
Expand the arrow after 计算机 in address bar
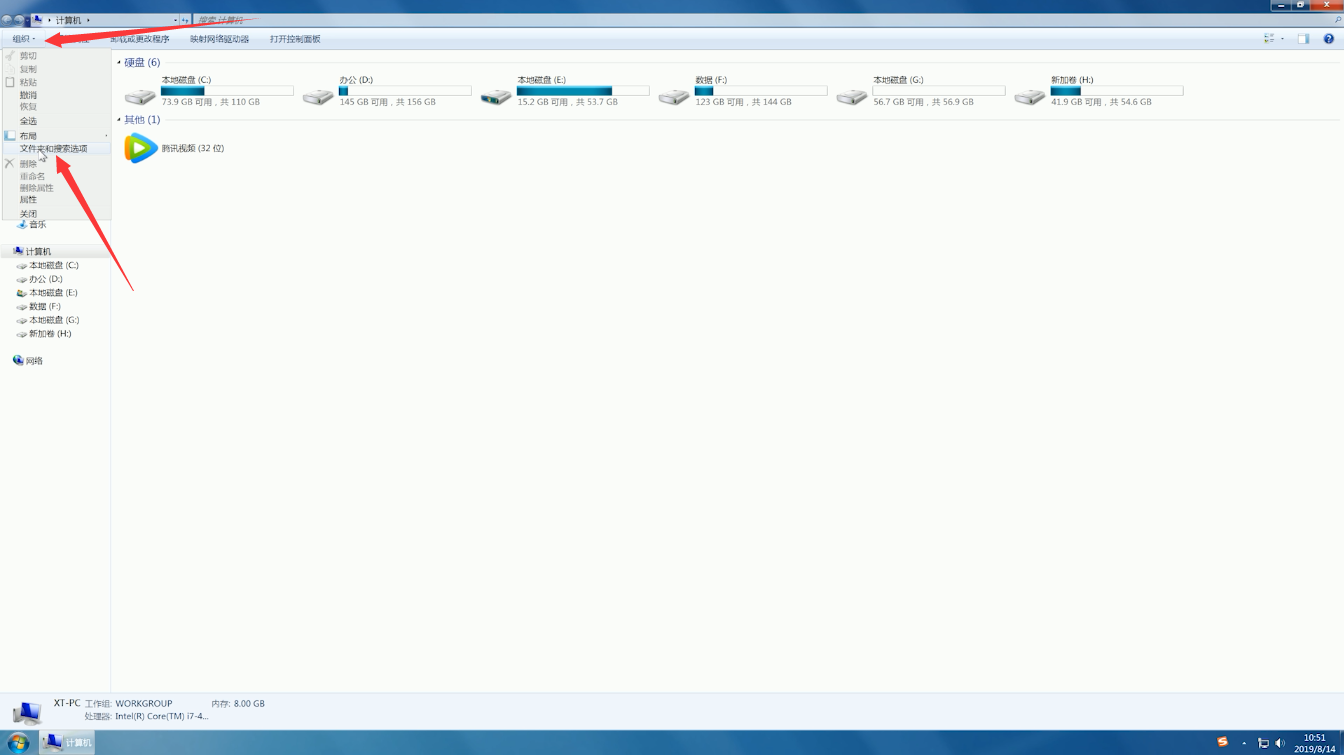88,20
